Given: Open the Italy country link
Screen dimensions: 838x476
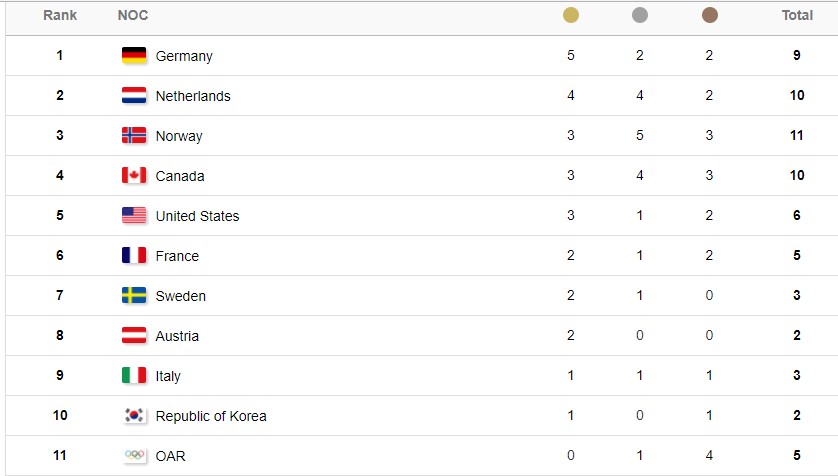Looking at the screenshot, I should tap(168, 376).
